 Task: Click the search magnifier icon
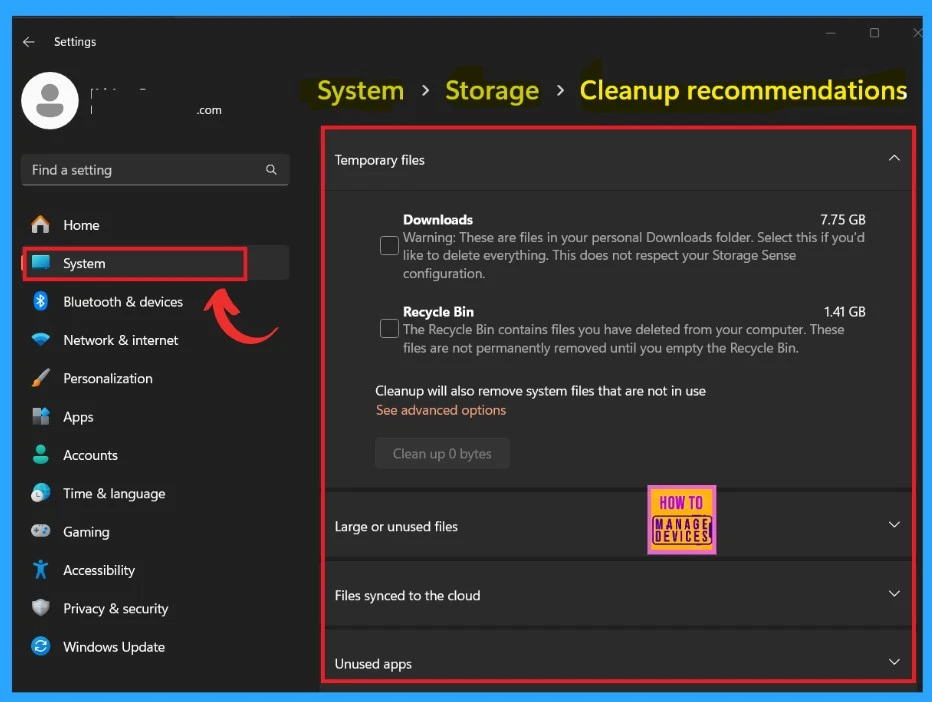(x=271, y=170)
